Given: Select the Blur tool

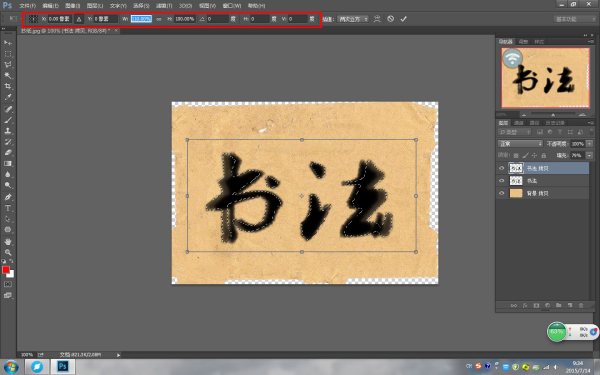Looking at the screenshot, I should pyautogui.click(x=8, y=174).
